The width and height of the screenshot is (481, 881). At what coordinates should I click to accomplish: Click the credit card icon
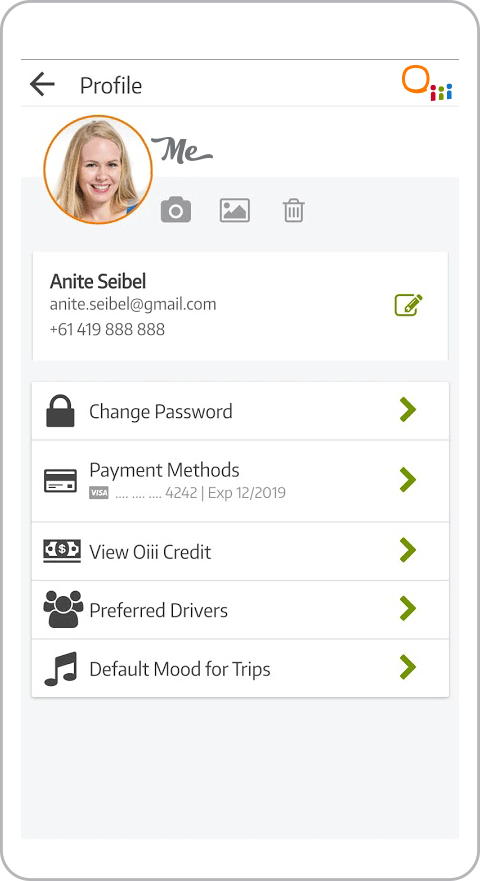coord(61,481)
